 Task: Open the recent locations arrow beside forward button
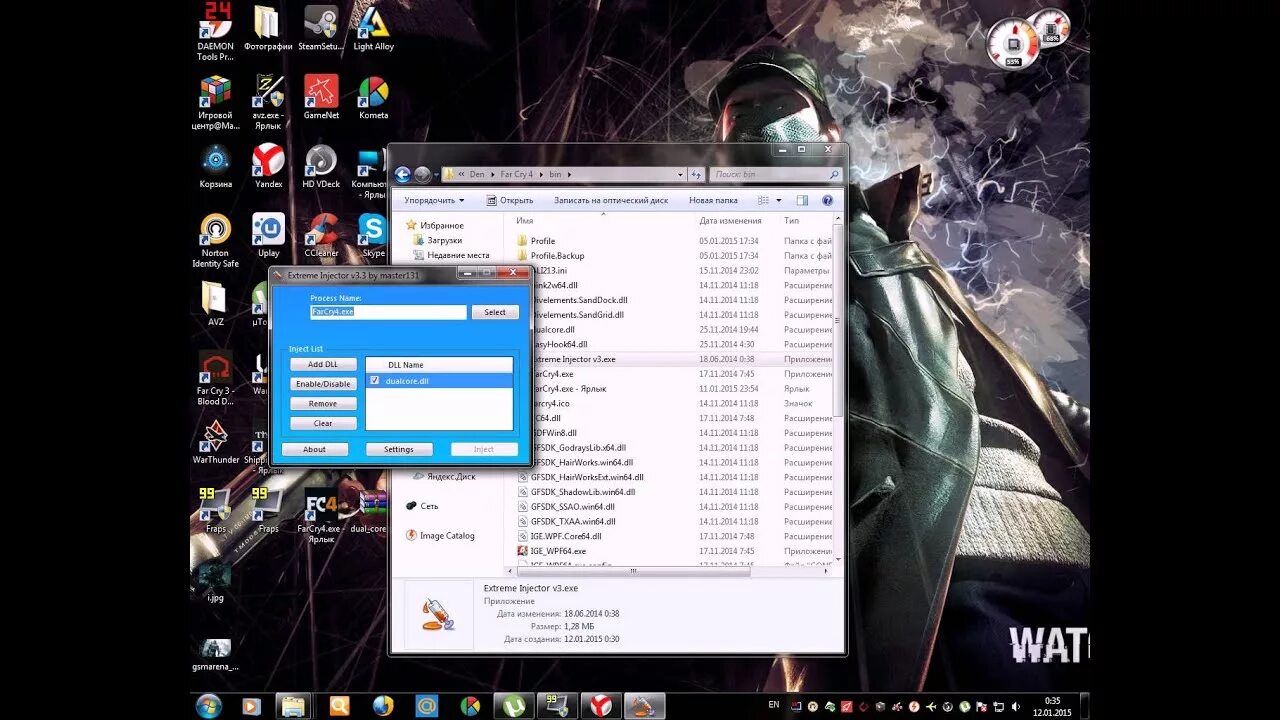tap(437, 174)
